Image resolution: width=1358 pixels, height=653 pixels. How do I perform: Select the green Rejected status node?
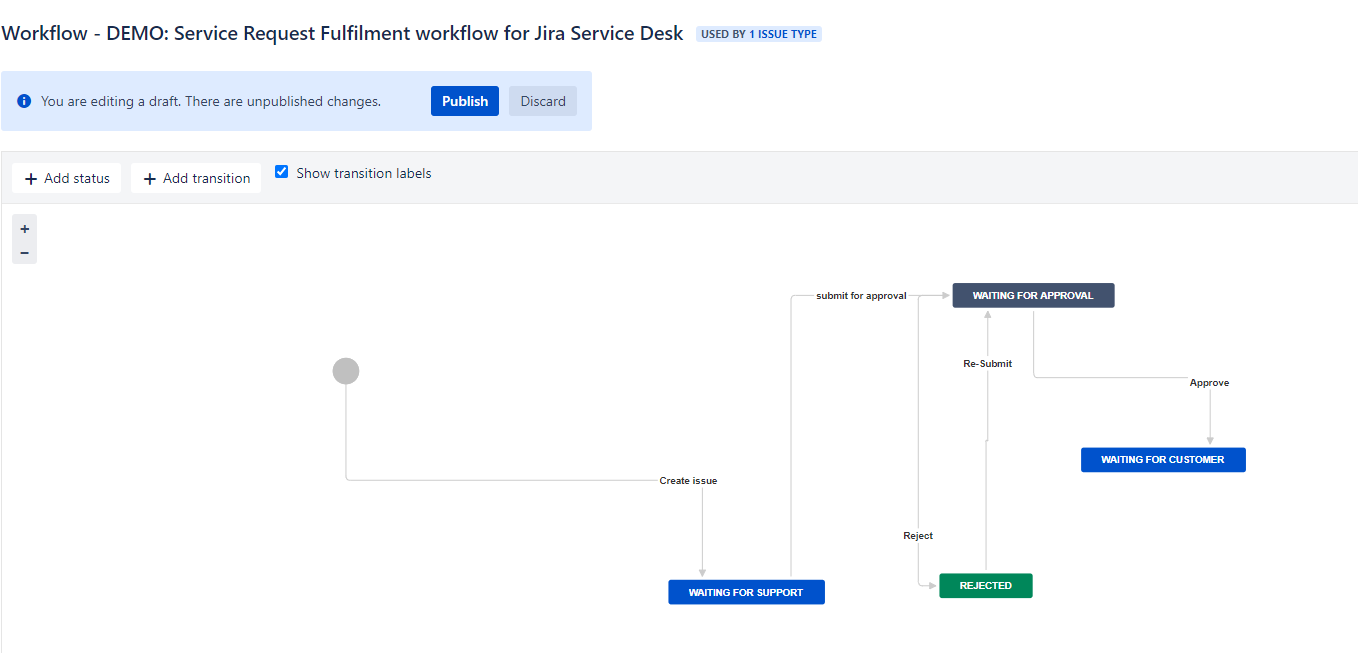click(985, 586)
